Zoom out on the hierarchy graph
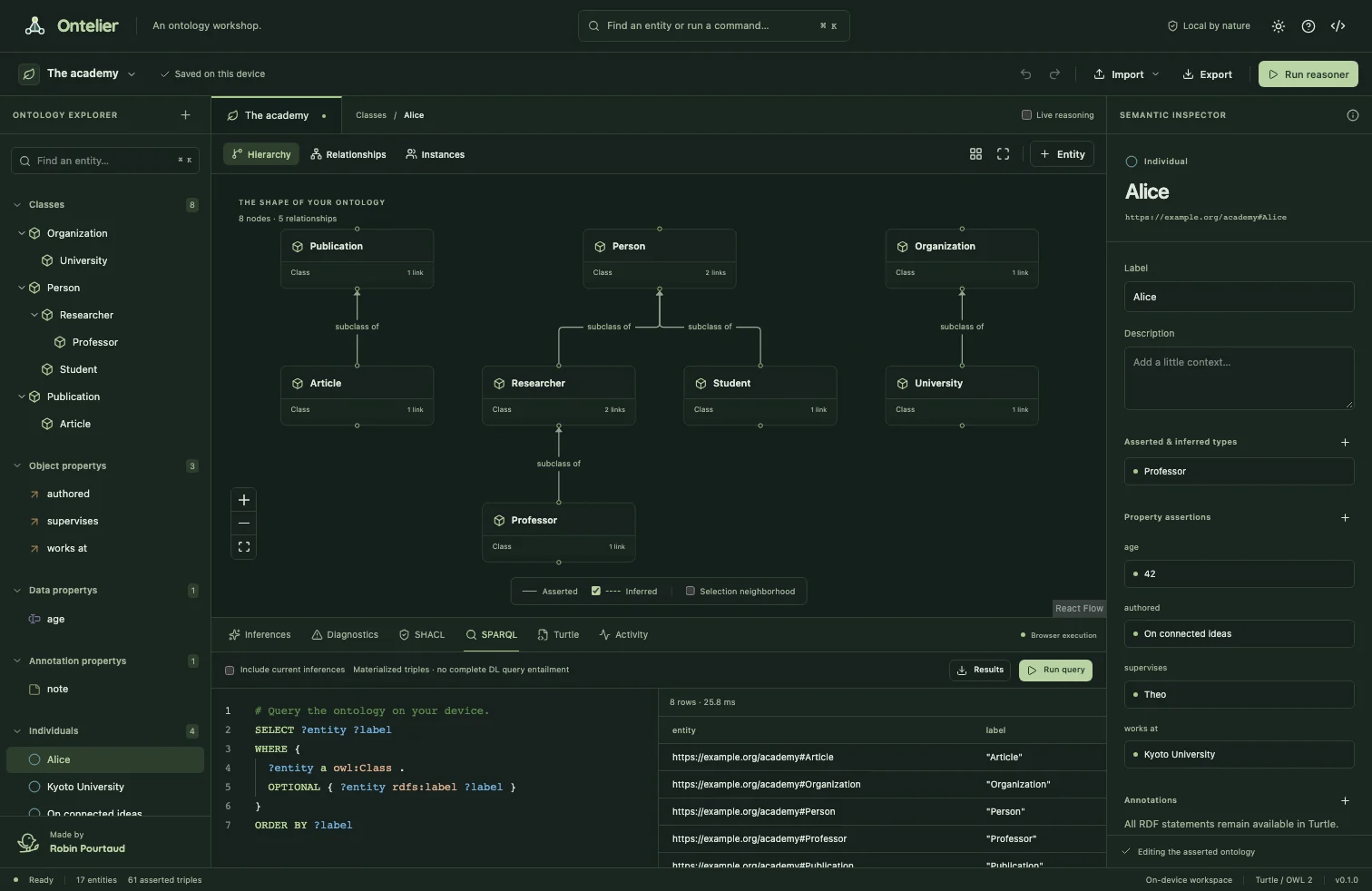Image resolution: width=1372 pixels, height=891 pixels. pos(244,524)
